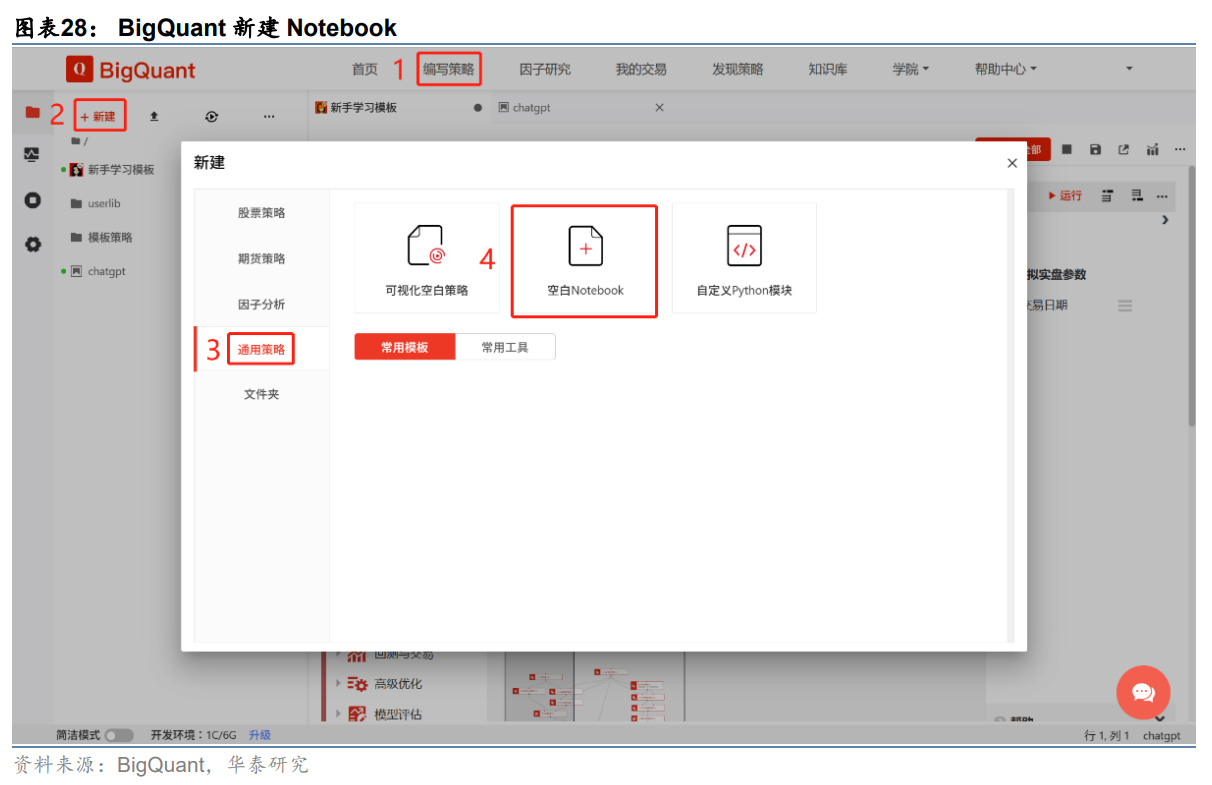This screenshot has width=1212, height=785.
Task: Click the BigQuant logo
Action: point(131,70)
